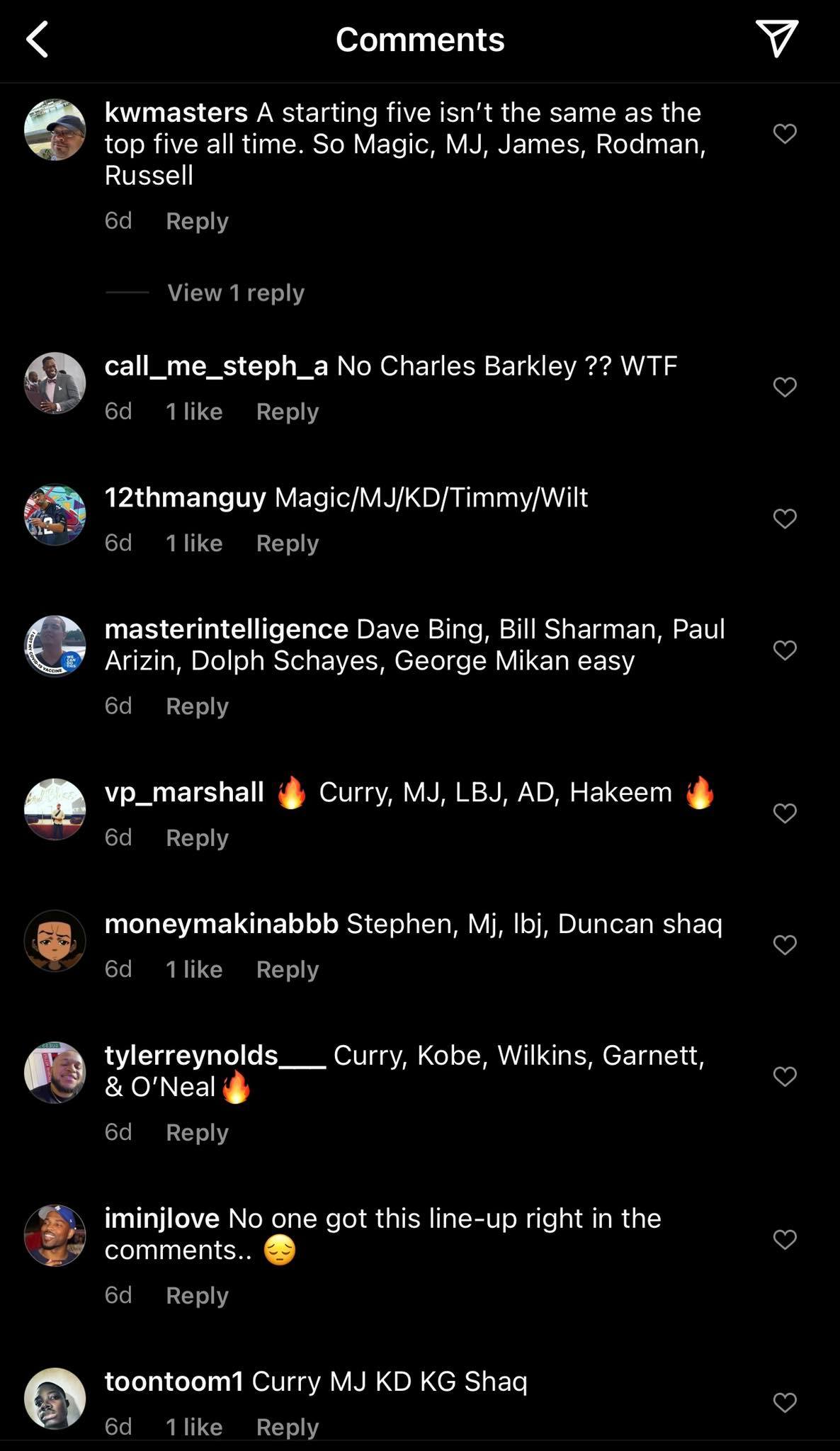Reply to vp_marshall's comment

pyautogui.click(x=197, y=837)
